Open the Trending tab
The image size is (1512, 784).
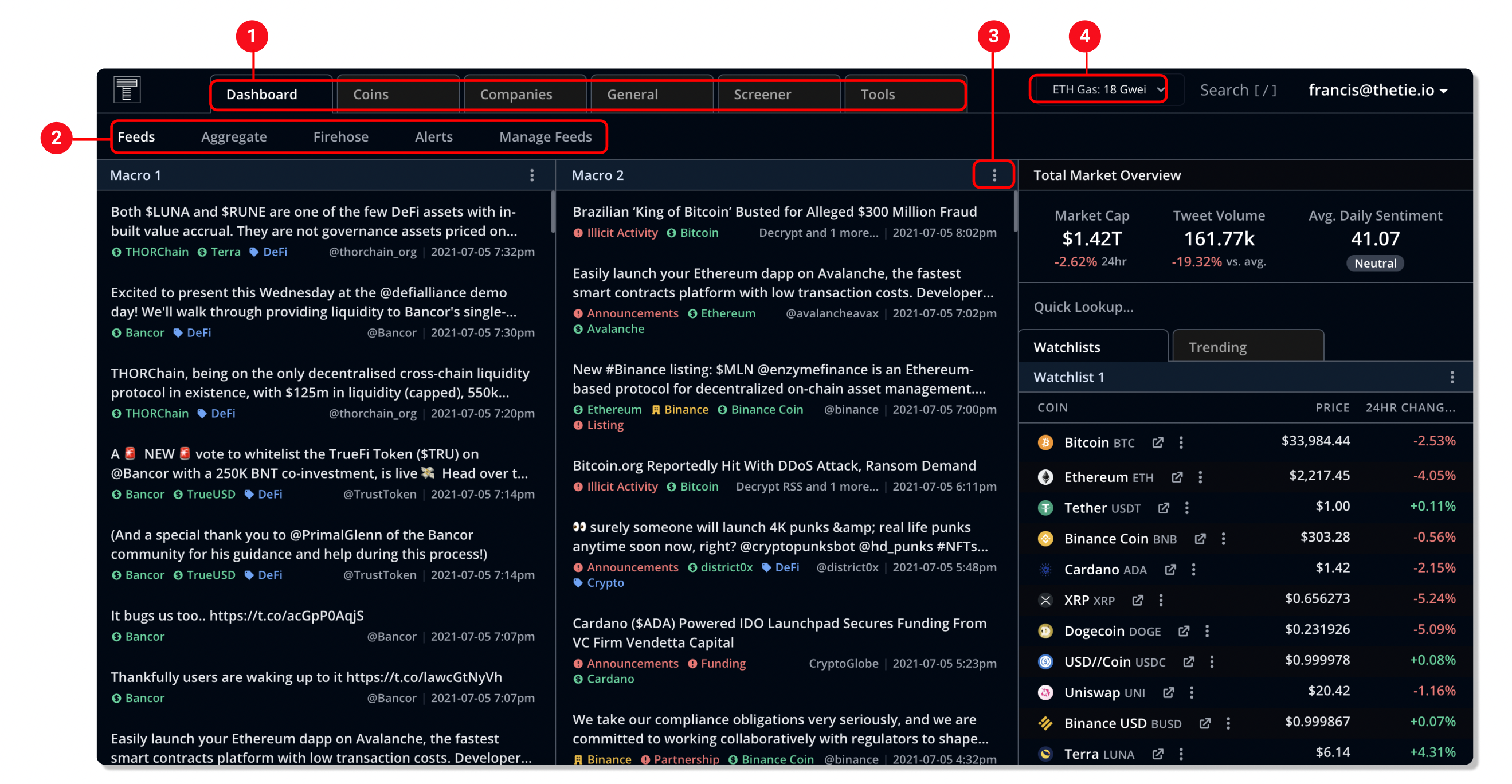(x=1217, y=347)
